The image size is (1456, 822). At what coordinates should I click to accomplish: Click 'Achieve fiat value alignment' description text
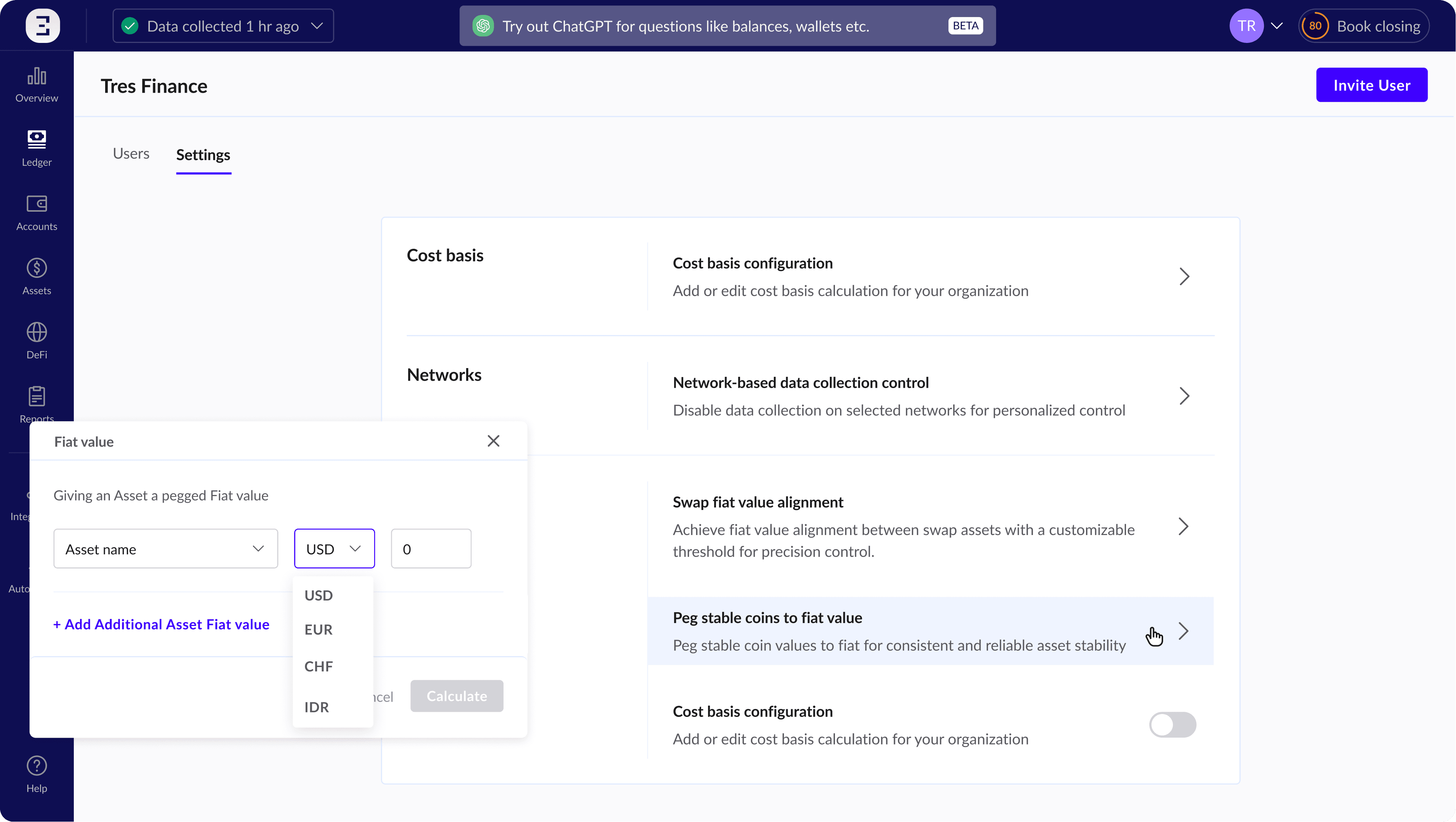pos(904,540)
